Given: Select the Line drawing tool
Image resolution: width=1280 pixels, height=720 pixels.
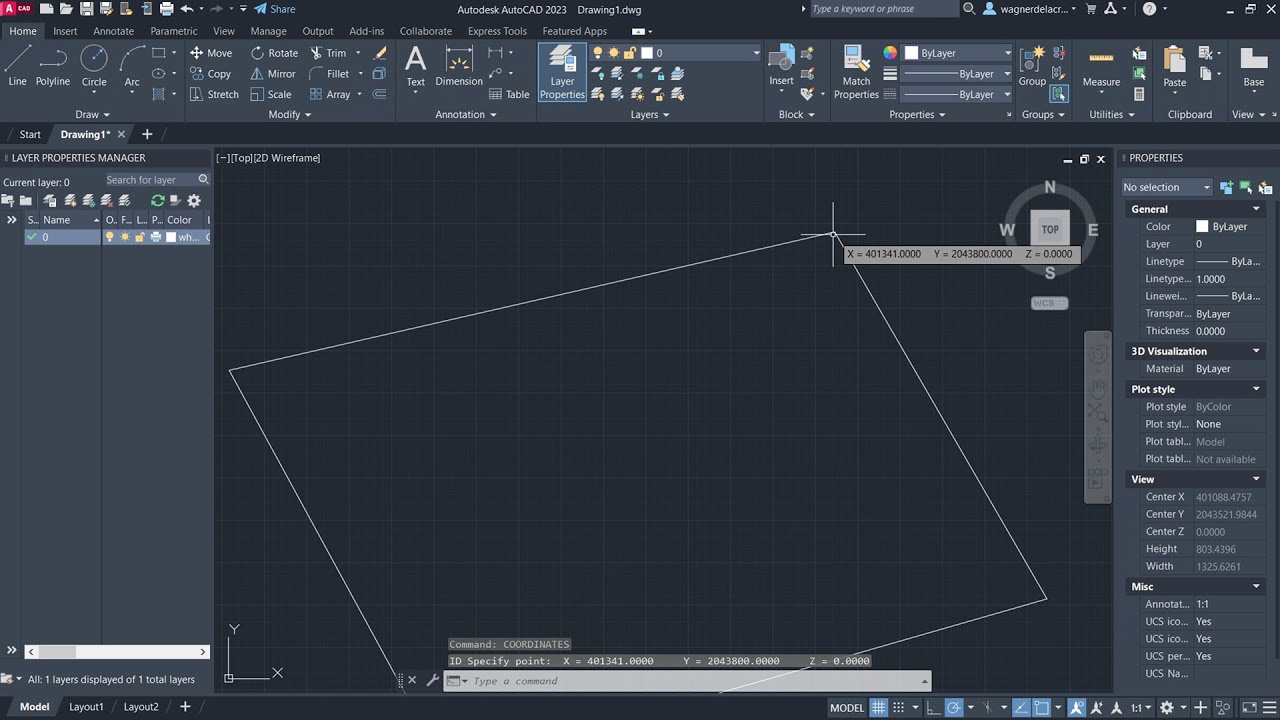Looking at the screenshot, I should 17,66.
